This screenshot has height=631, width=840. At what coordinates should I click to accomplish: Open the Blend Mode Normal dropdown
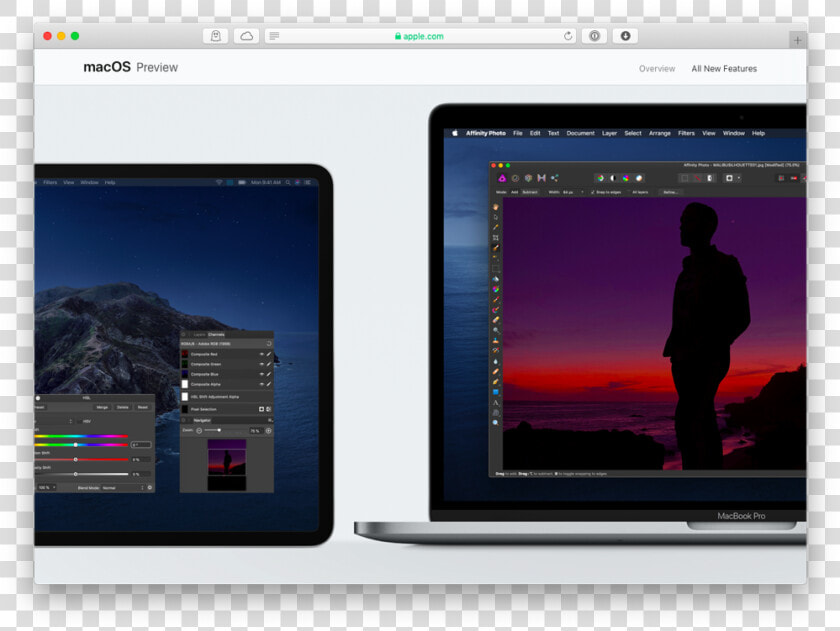click(123, 488)
